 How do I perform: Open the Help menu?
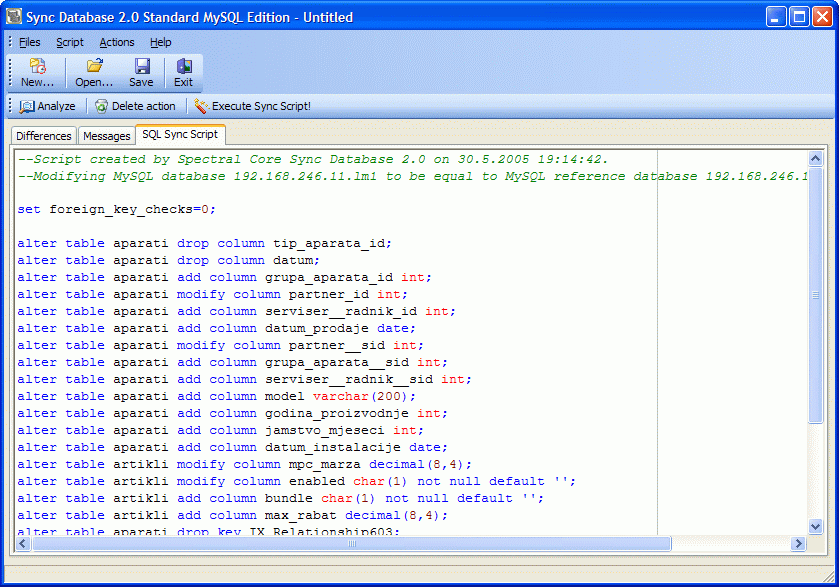161,42
